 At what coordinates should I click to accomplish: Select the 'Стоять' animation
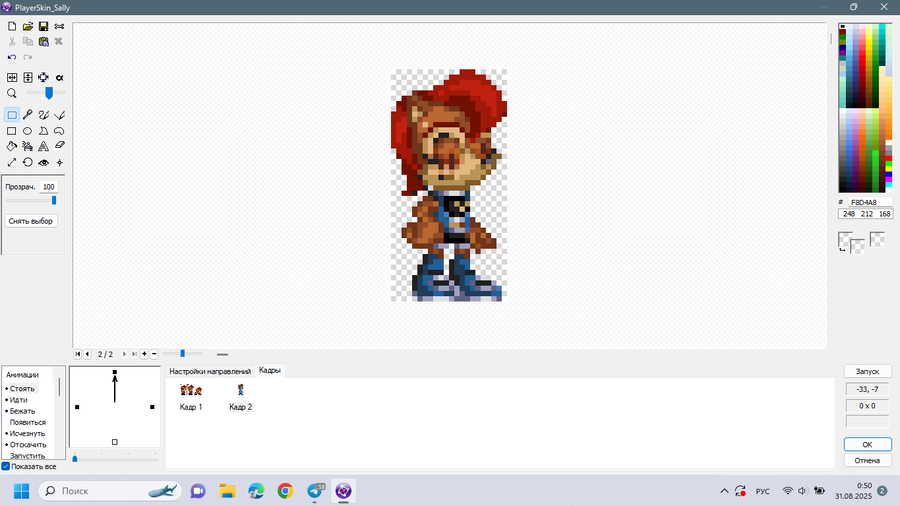pyautogui.click(x=22, y=388)
